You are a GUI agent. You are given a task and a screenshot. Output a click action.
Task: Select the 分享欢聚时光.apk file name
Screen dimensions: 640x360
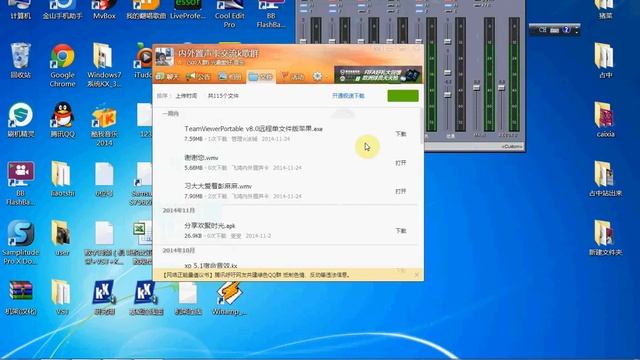pyautogui.click(x=209, y=226)
